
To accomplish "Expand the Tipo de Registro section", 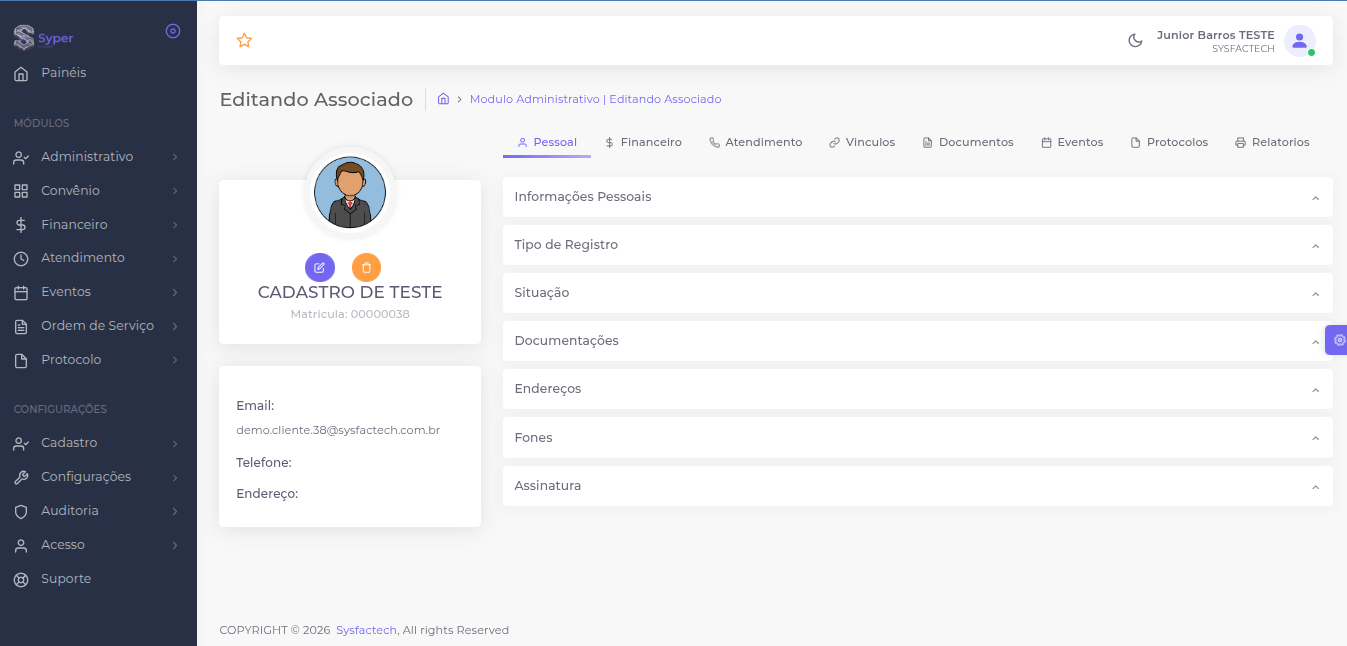I will click(x=918, y=245).
